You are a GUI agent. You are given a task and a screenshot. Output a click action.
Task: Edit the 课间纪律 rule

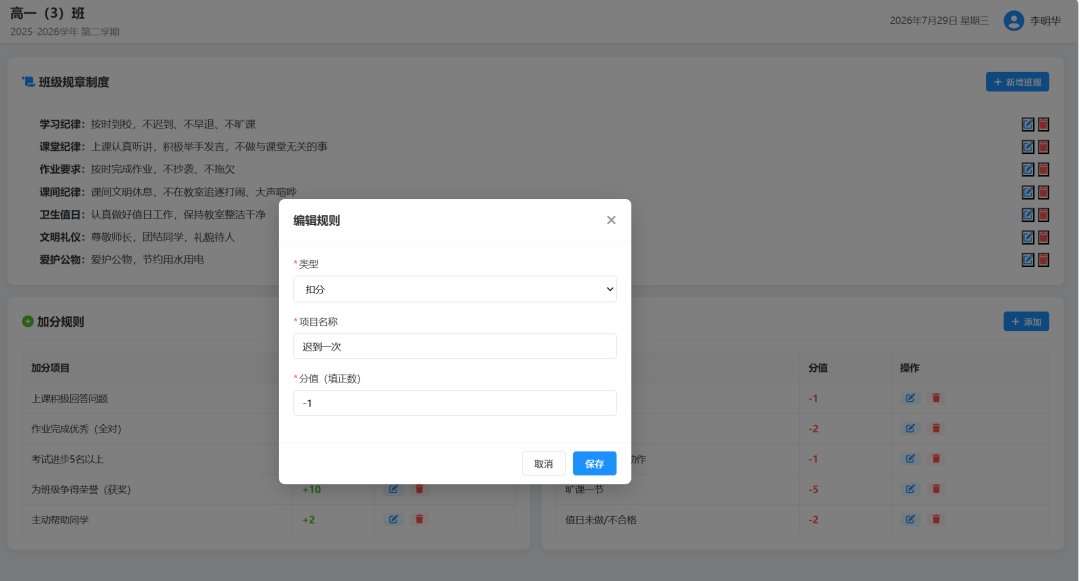(x=1028, y=192)
